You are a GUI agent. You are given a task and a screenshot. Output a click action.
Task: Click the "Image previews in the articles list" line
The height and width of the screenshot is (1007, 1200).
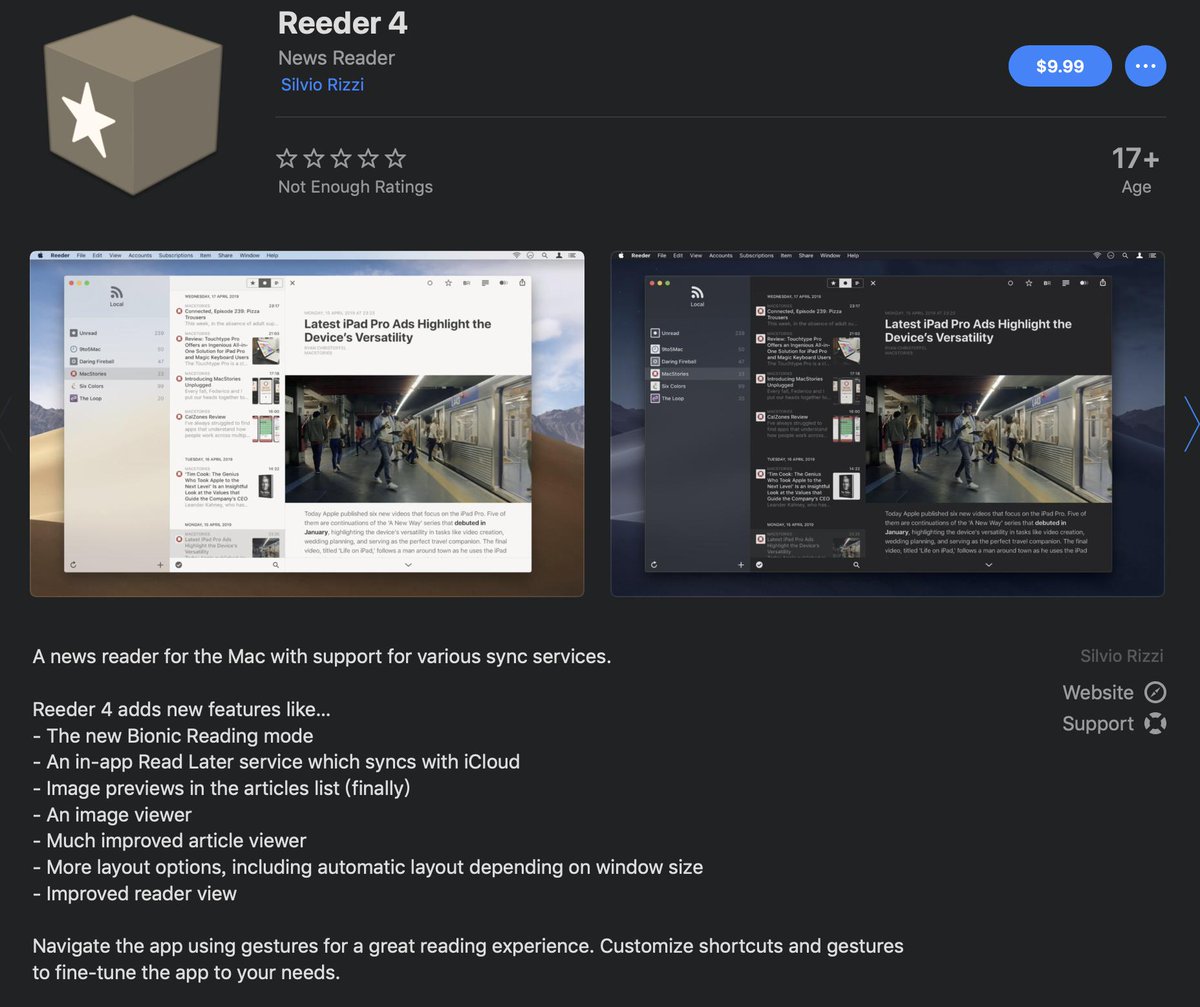(222, 788)
